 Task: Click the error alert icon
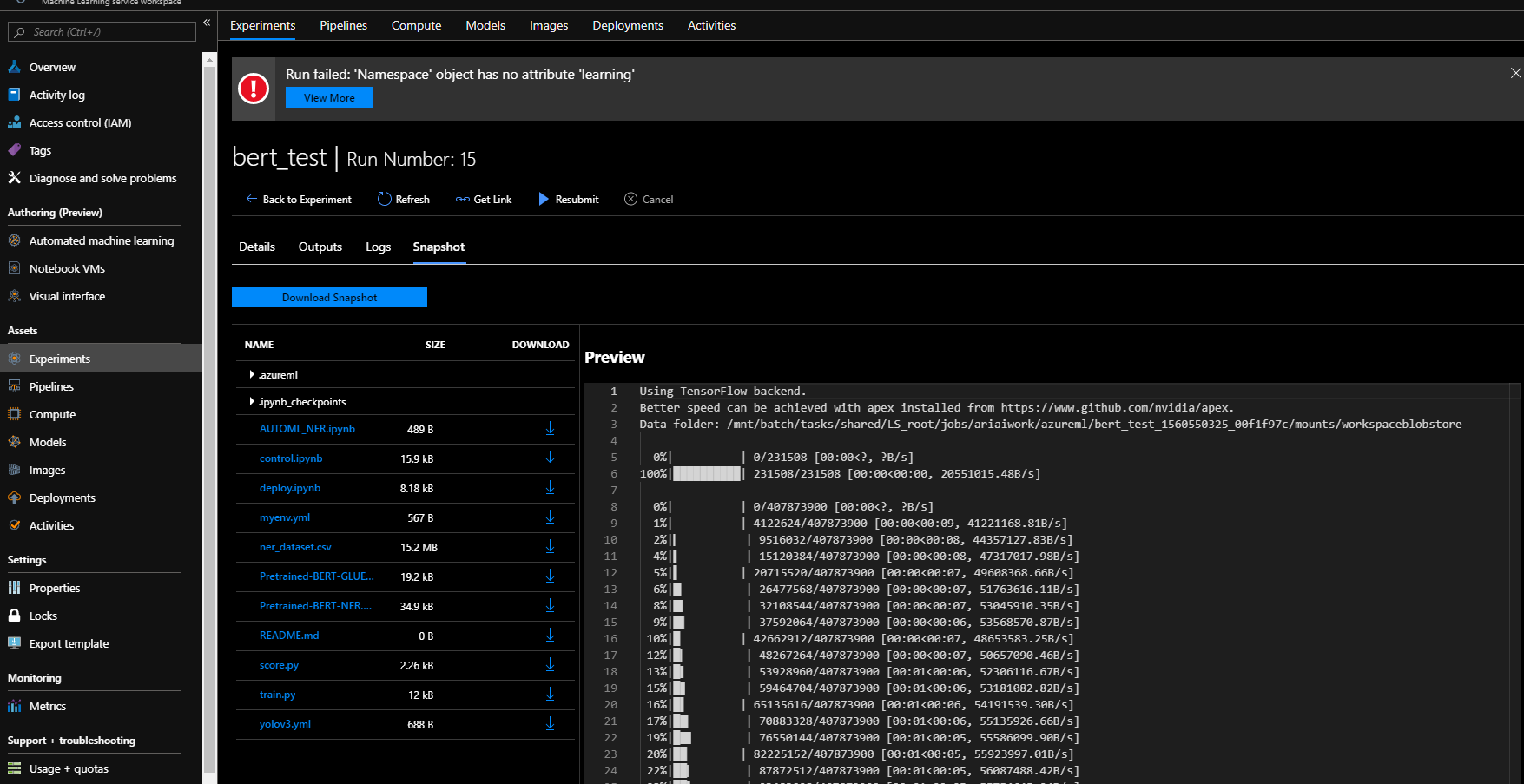[254, 89]
